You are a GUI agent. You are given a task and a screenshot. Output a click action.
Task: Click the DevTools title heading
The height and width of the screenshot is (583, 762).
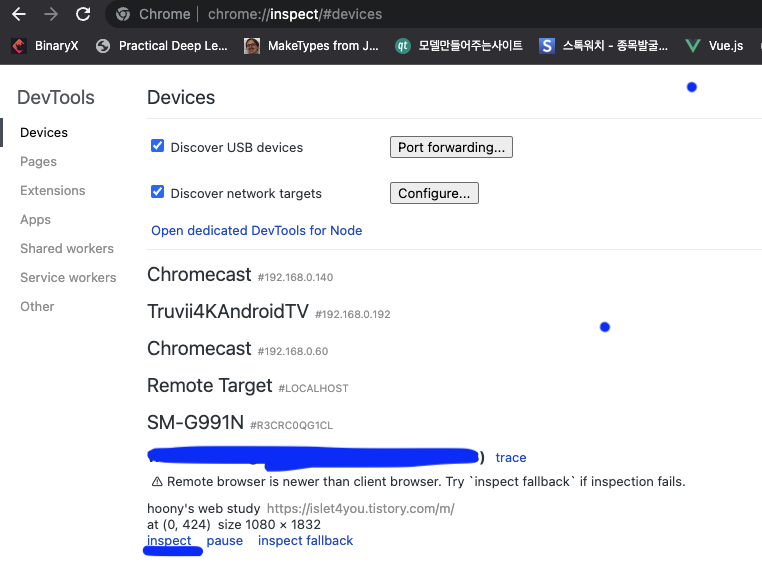pos(56,98)
